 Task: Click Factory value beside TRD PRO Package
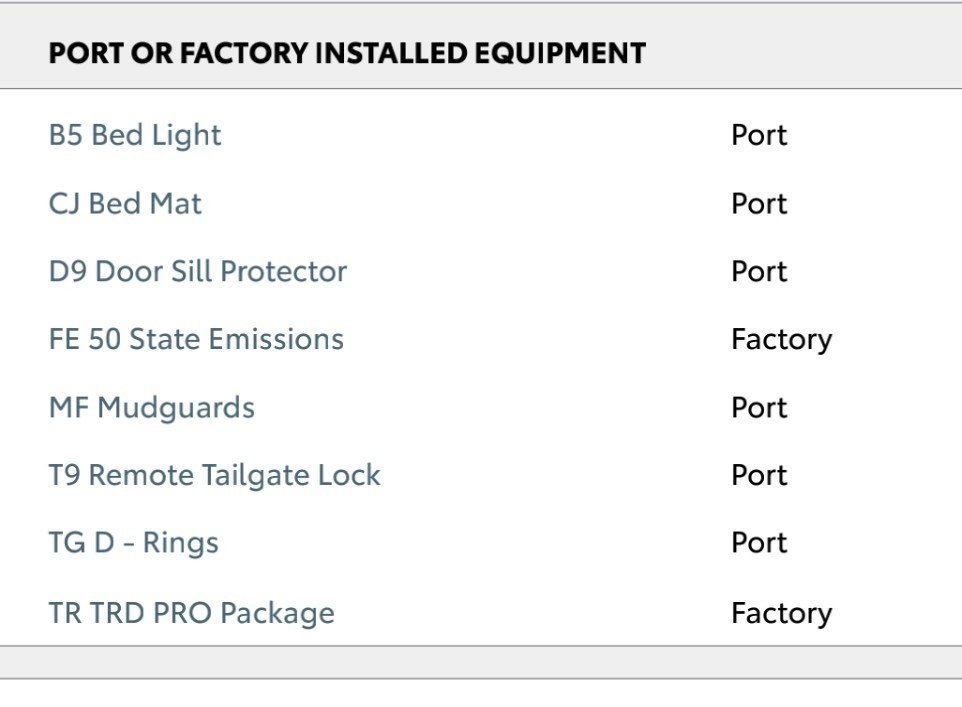(782, 613)
